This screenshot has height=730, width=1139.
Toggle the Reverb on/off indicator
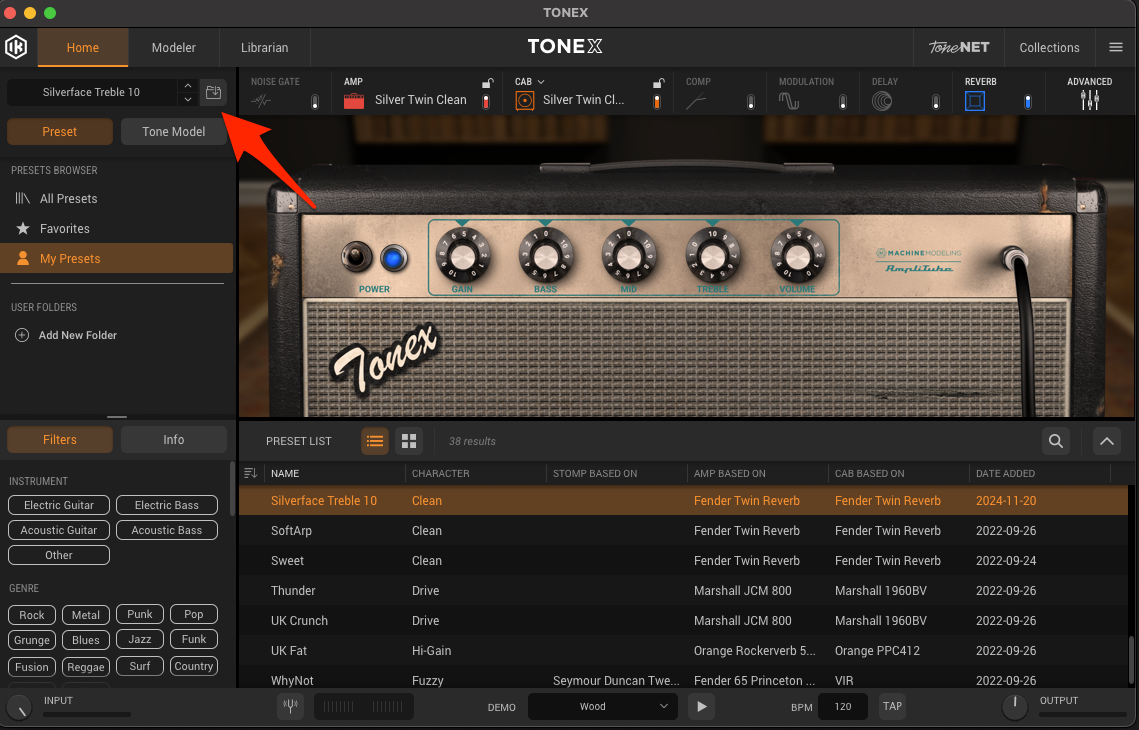click(1027, 101)
